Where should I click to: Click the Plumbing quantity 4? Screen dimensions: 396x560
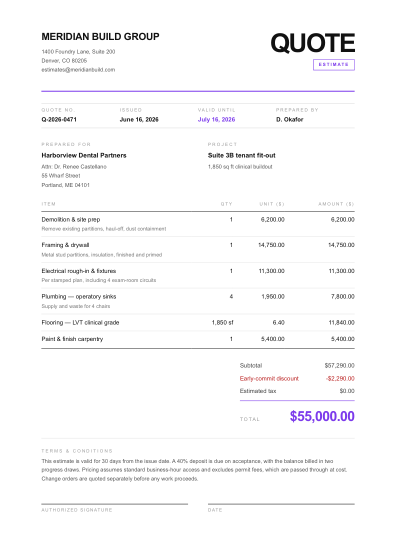[231, 296]
